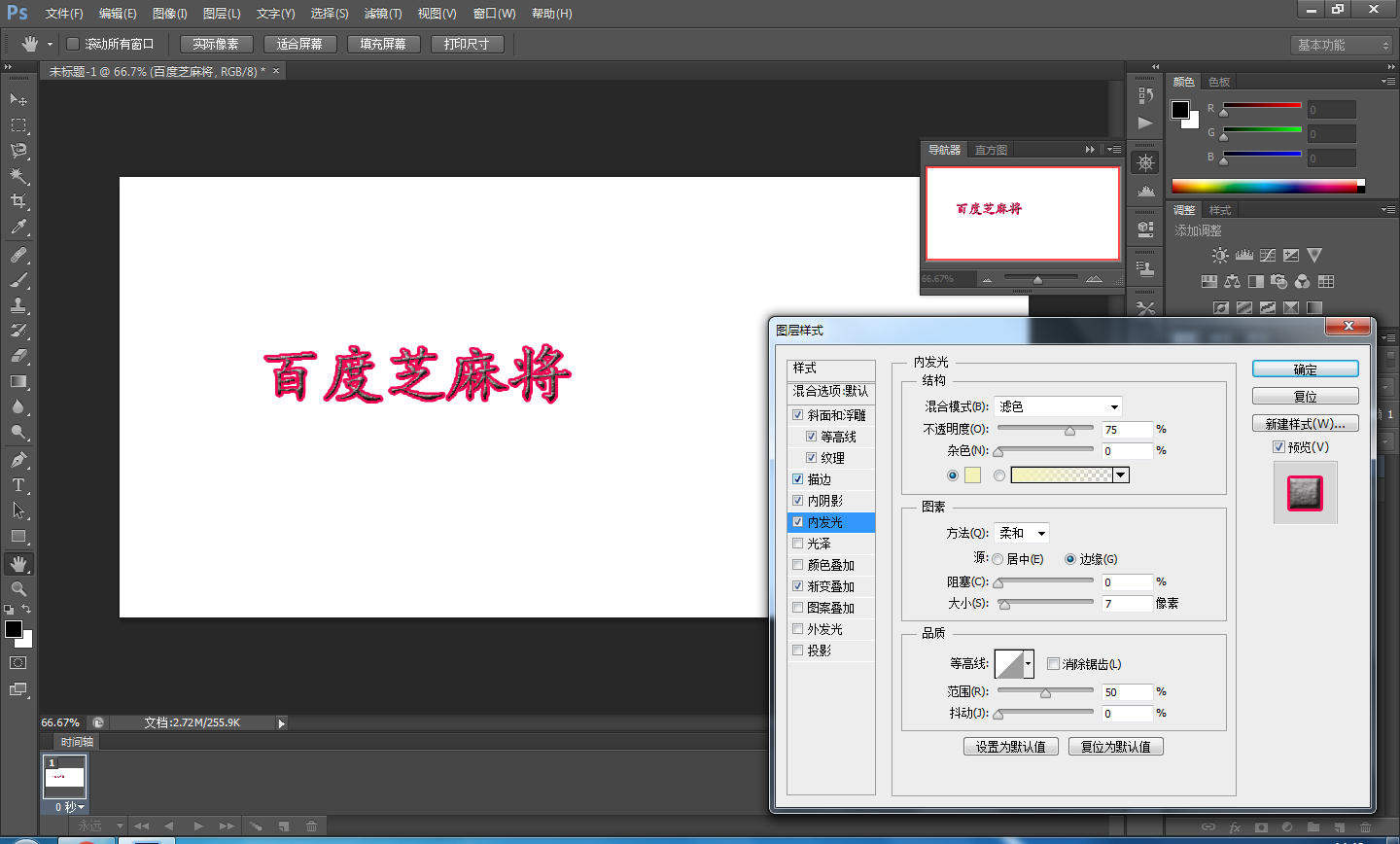
Task: Switch to 直方图 tab
Action: point(991,150)
